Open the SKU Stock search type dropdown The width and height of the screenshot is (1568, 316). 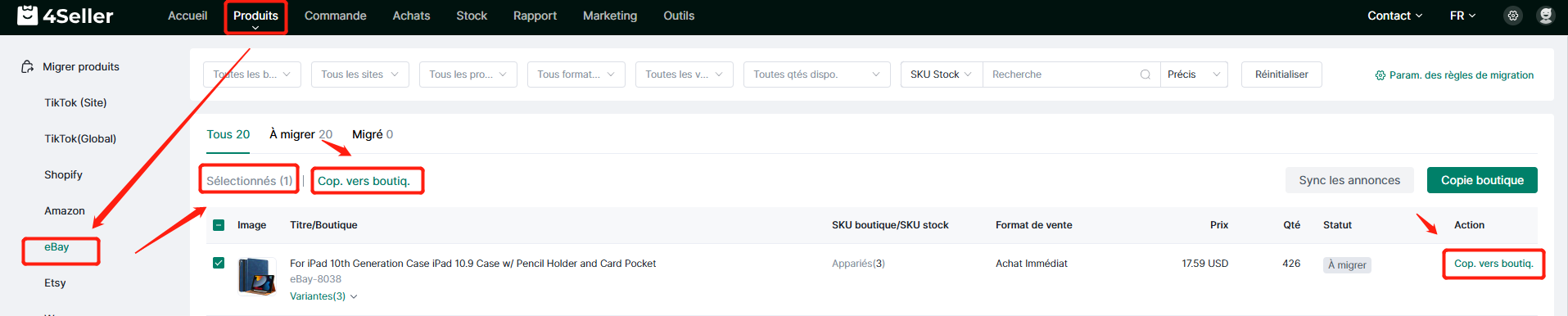(942, 74)
